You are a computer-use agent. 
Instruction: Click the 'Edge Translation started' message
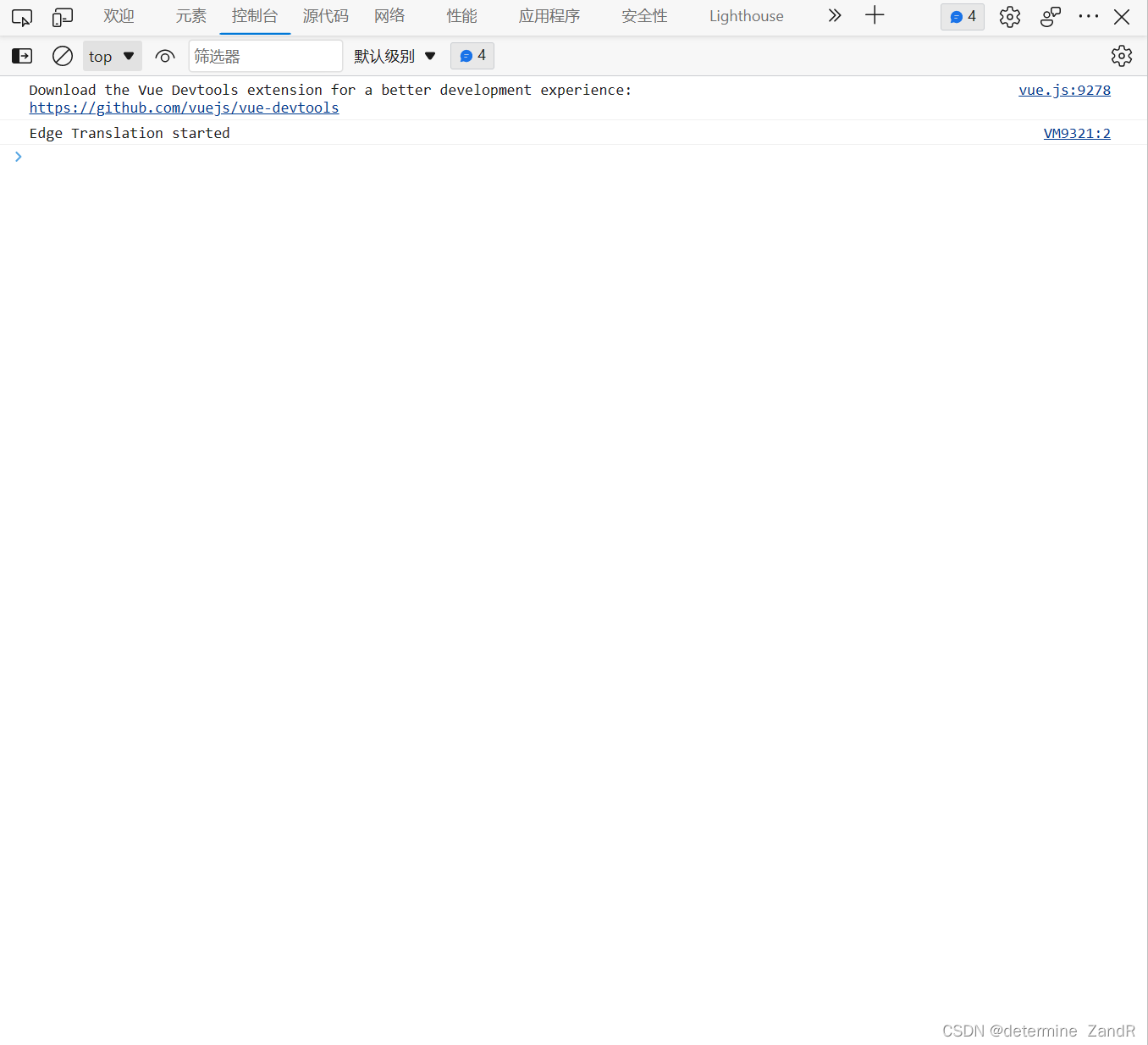coord(130,134)
